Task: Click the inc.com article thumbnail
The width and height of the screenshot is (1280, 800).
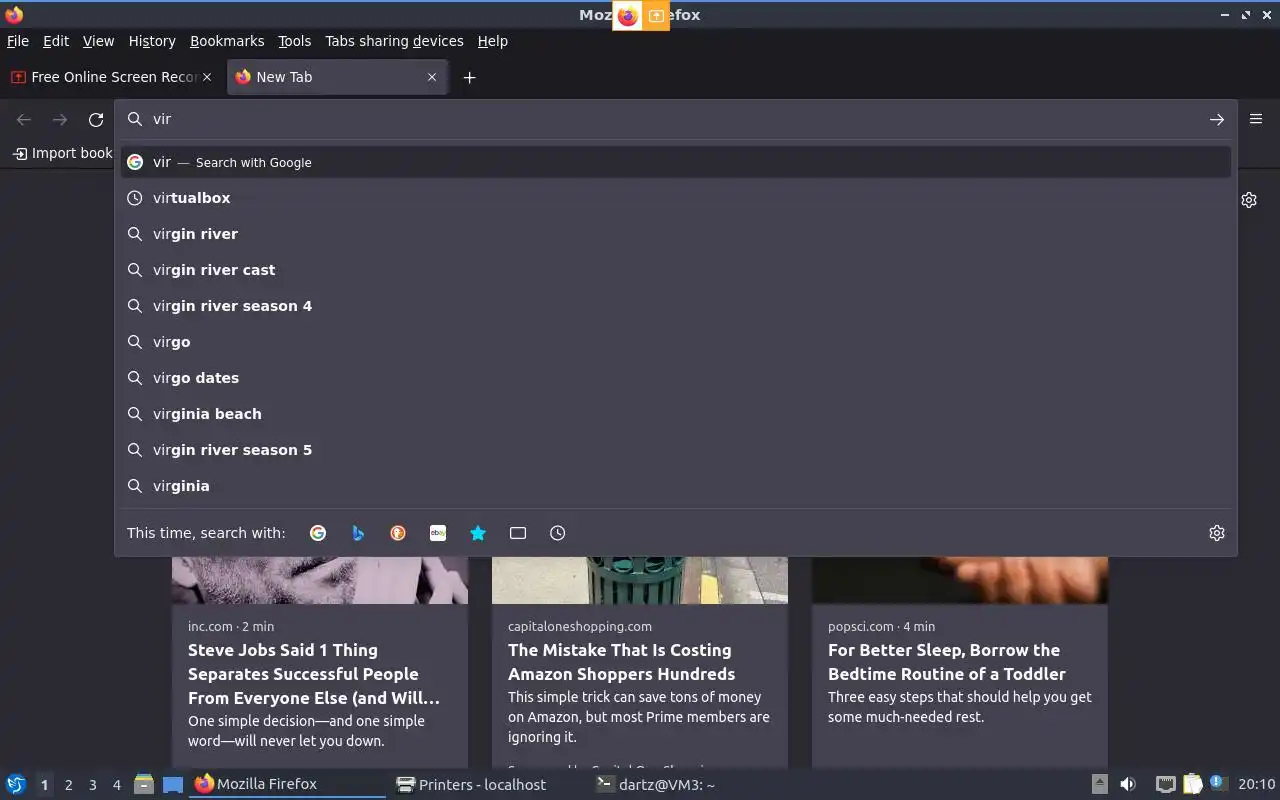Action: pyautogui.click(x=320, y=580)
